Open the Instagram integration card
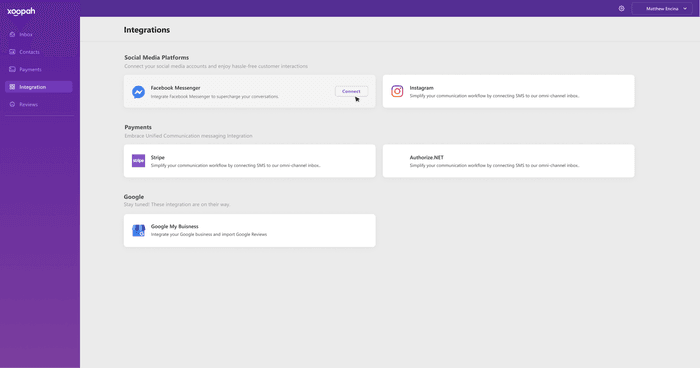 pyautogui.click(x=508, y=91)
